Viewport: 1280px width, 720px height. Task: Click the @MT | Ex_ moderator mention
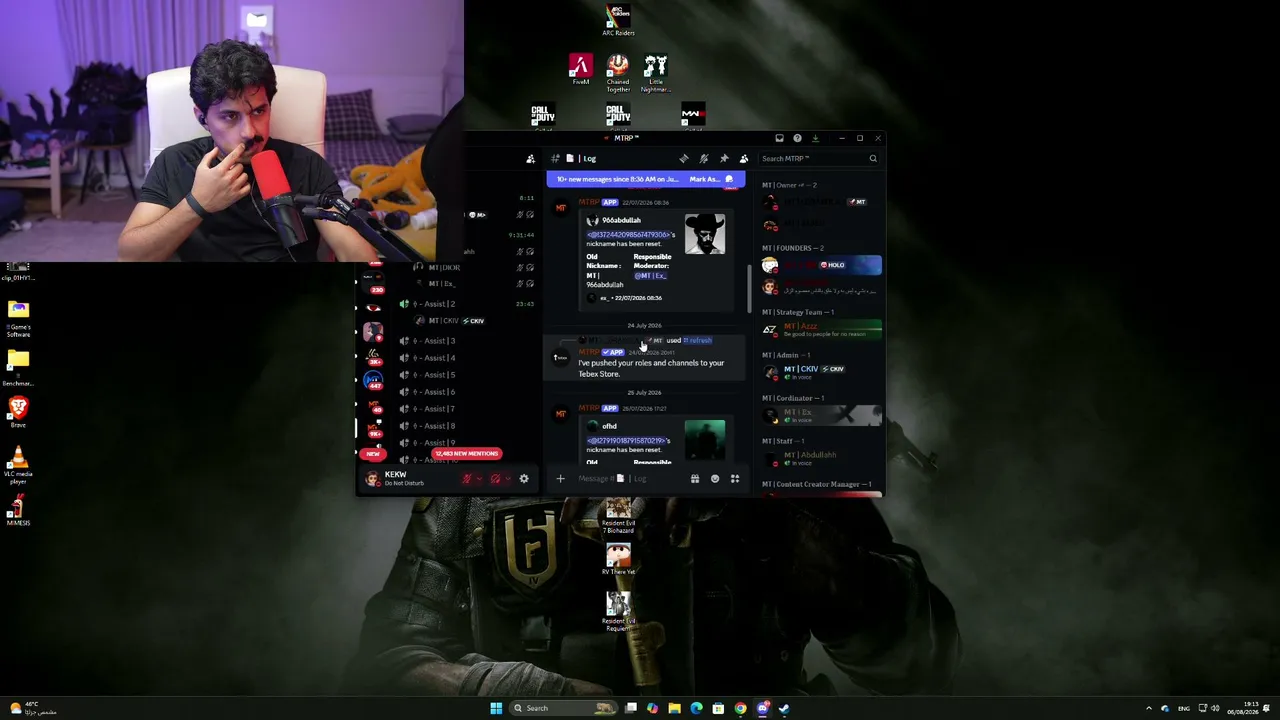[650, 276]
